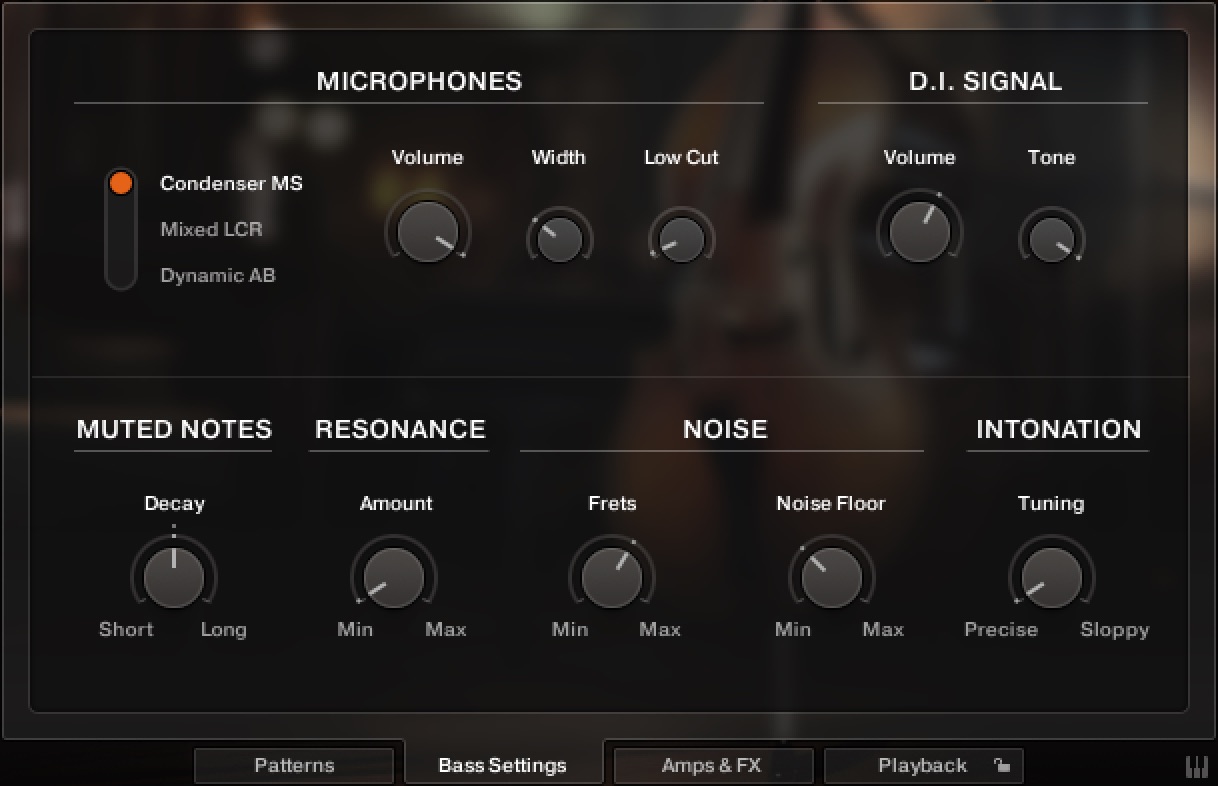The width and height of the screenshot is (1218, 786).
Task: Adjust the Resonance Amount knob
Action: (395, 577)
